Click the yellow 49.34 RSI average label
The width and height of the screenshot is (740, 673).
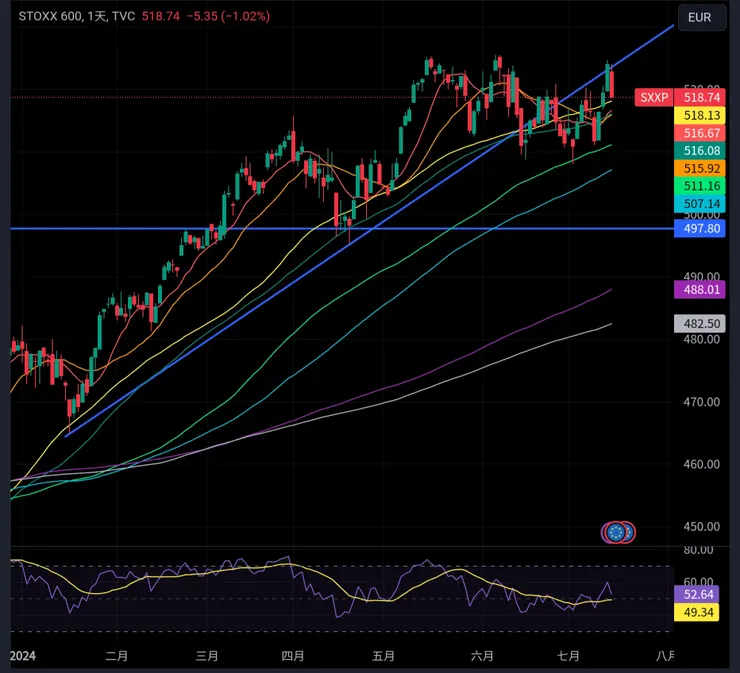tap(696, 613)
